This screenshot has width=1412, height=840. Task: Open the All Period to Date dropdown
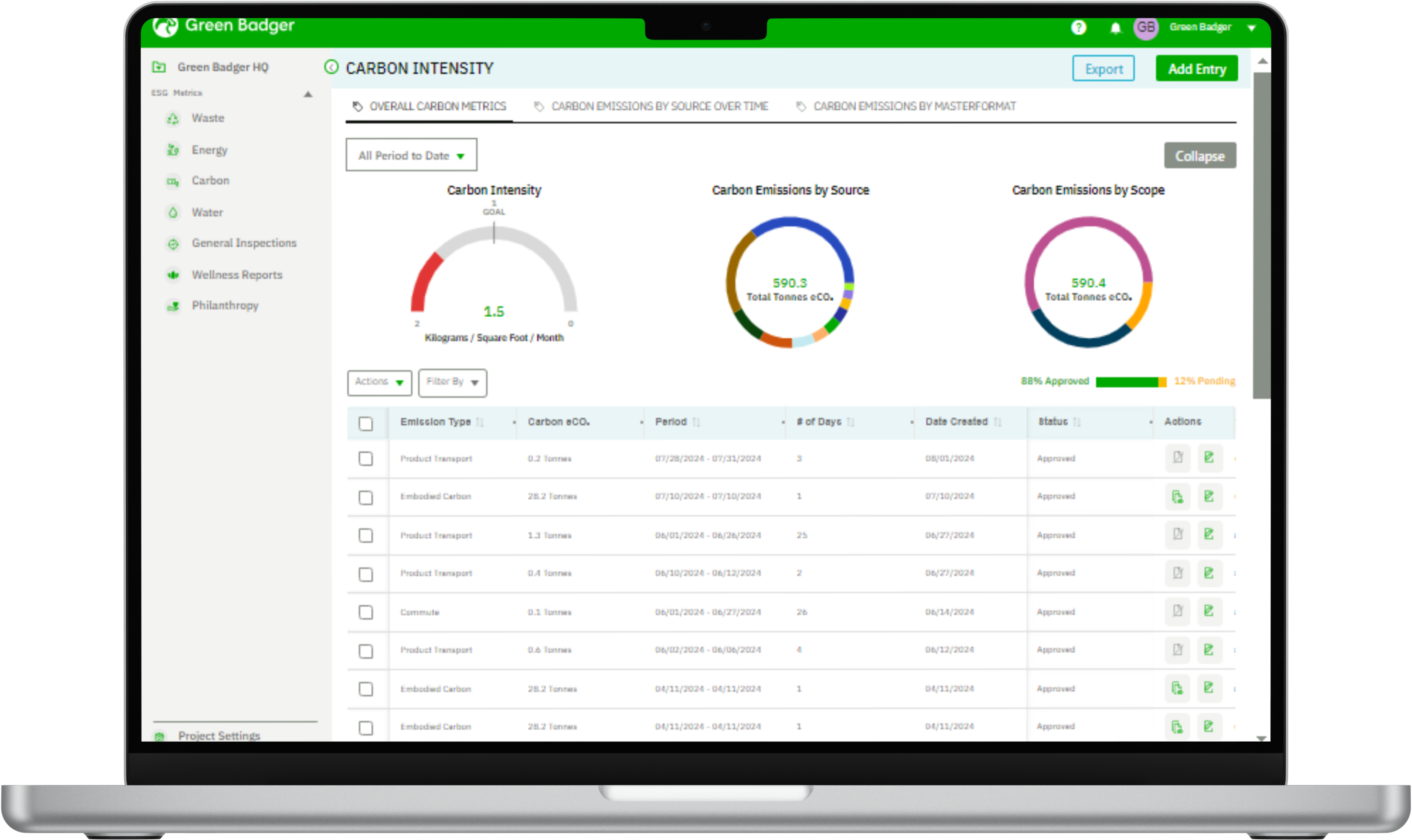(x=411, y=155)
